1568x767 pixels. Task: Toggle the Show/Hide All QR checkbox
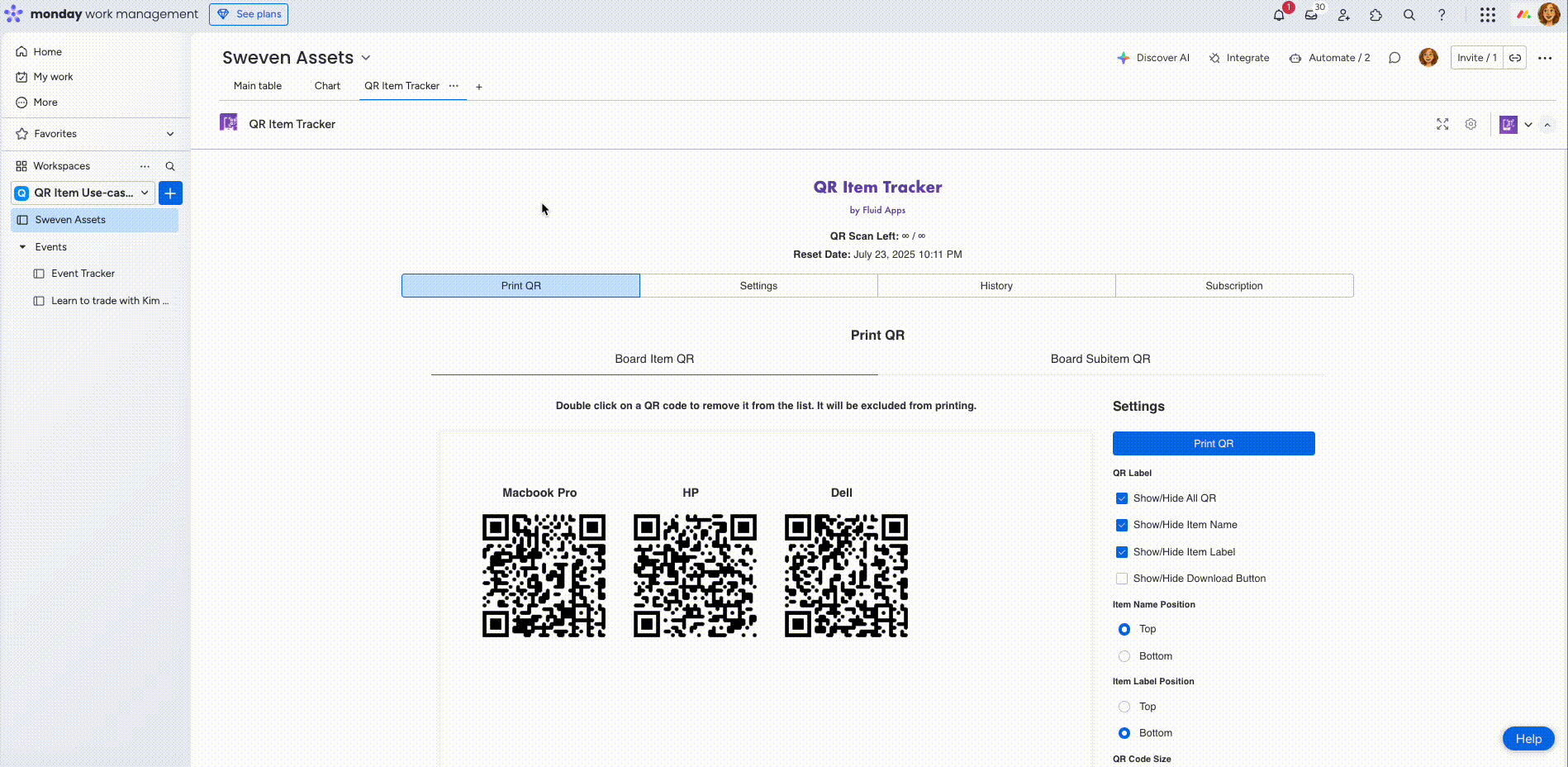click(x=1122, y=498)
